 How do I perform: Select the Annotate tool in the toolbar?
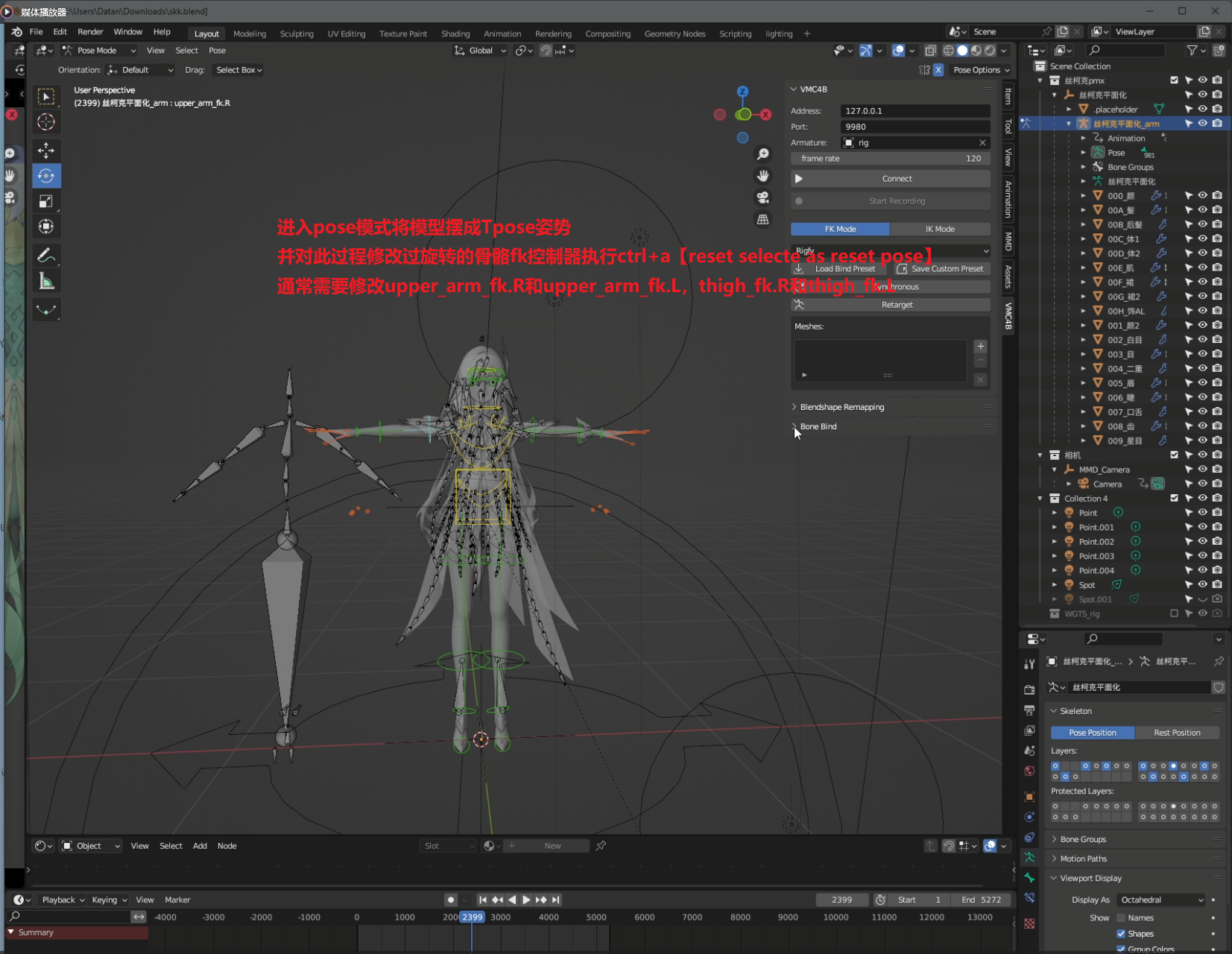[x=46, y=256]
